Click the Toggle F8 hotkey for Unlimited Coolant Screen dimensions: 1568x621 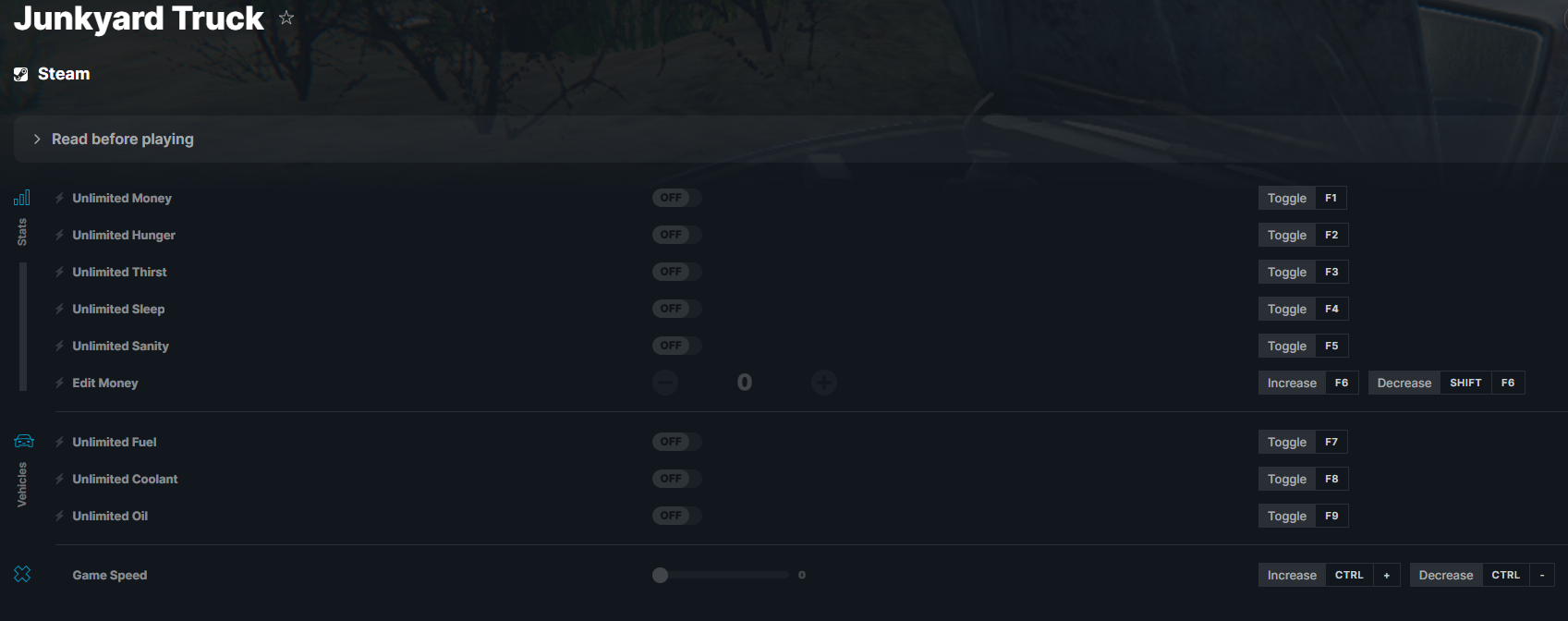(x=1303, y=479)
